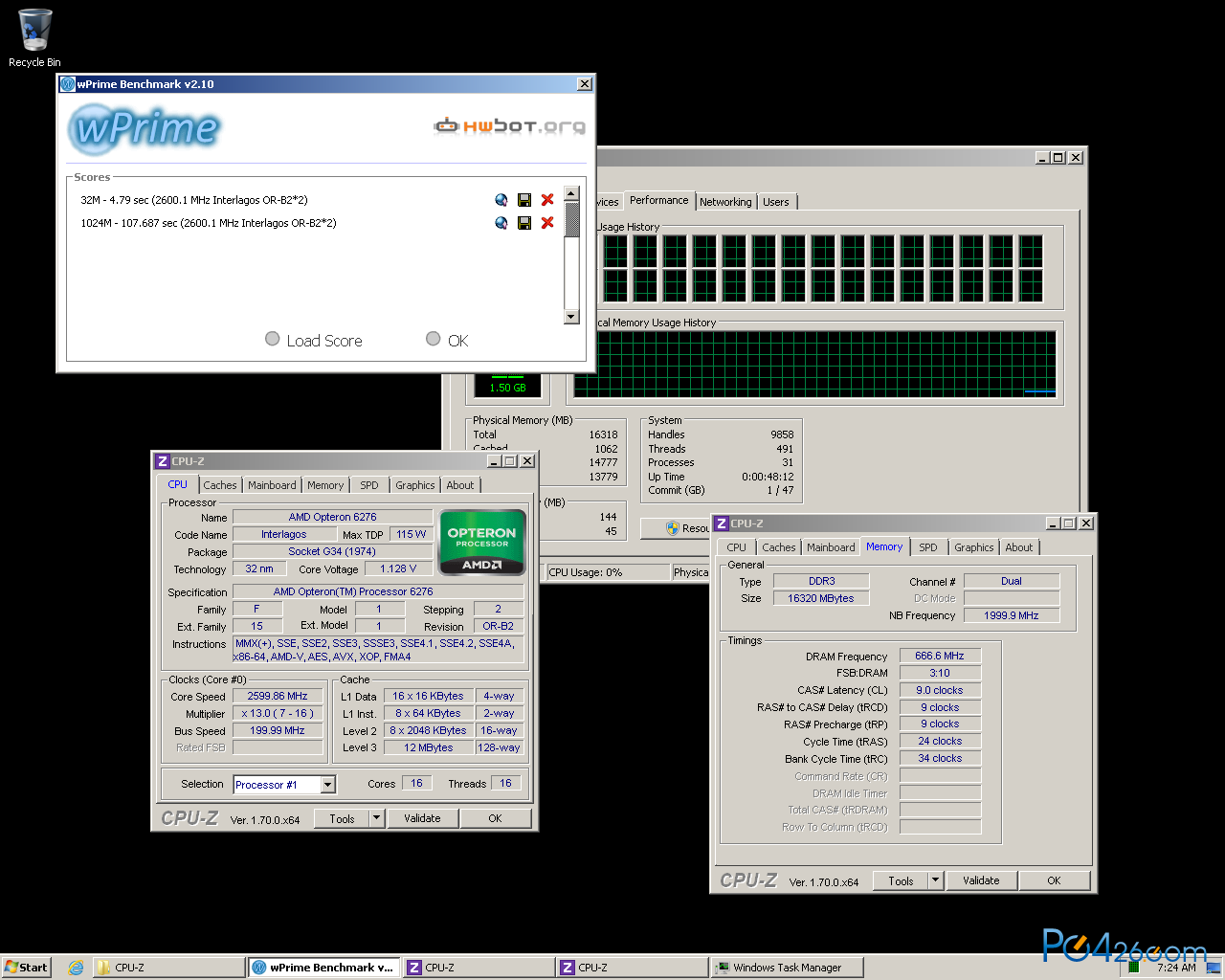This screenshot has height=980, width=1225.
Task: Click the NB Frequency 1999.9 MHz value
Action: (x=1012, y=615)
